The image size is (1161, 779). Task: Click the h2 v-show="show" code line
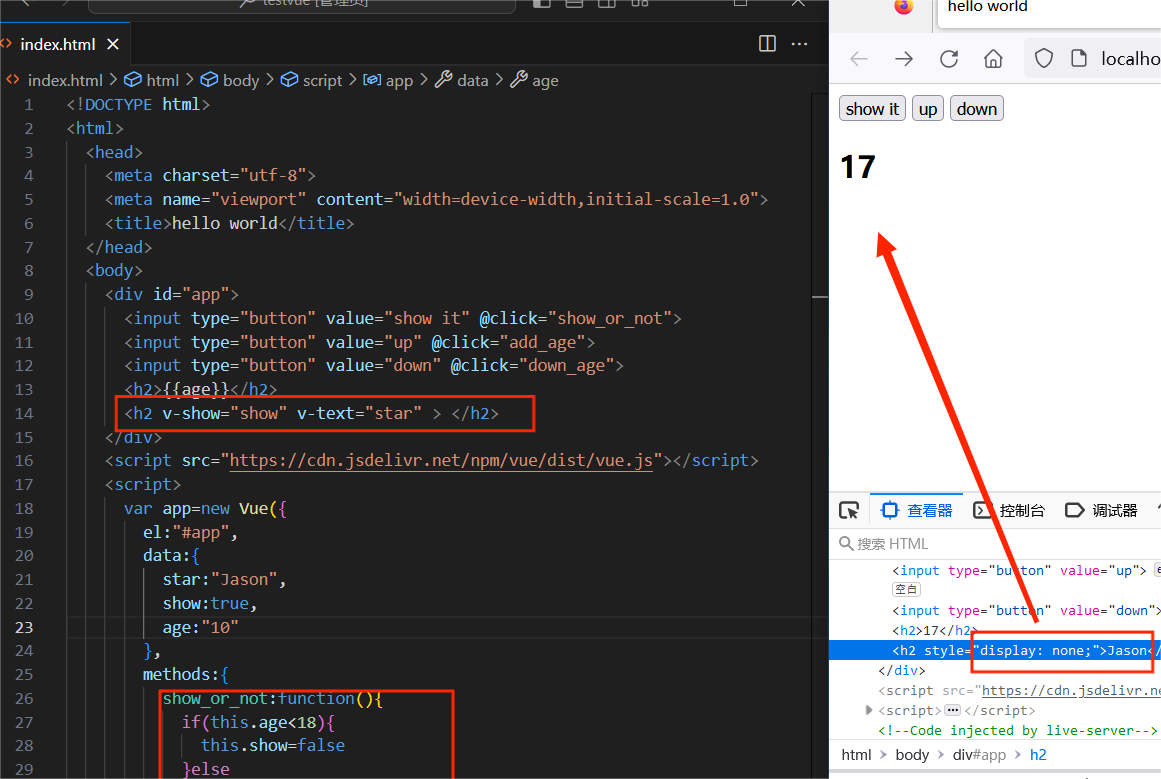(311, 413)
